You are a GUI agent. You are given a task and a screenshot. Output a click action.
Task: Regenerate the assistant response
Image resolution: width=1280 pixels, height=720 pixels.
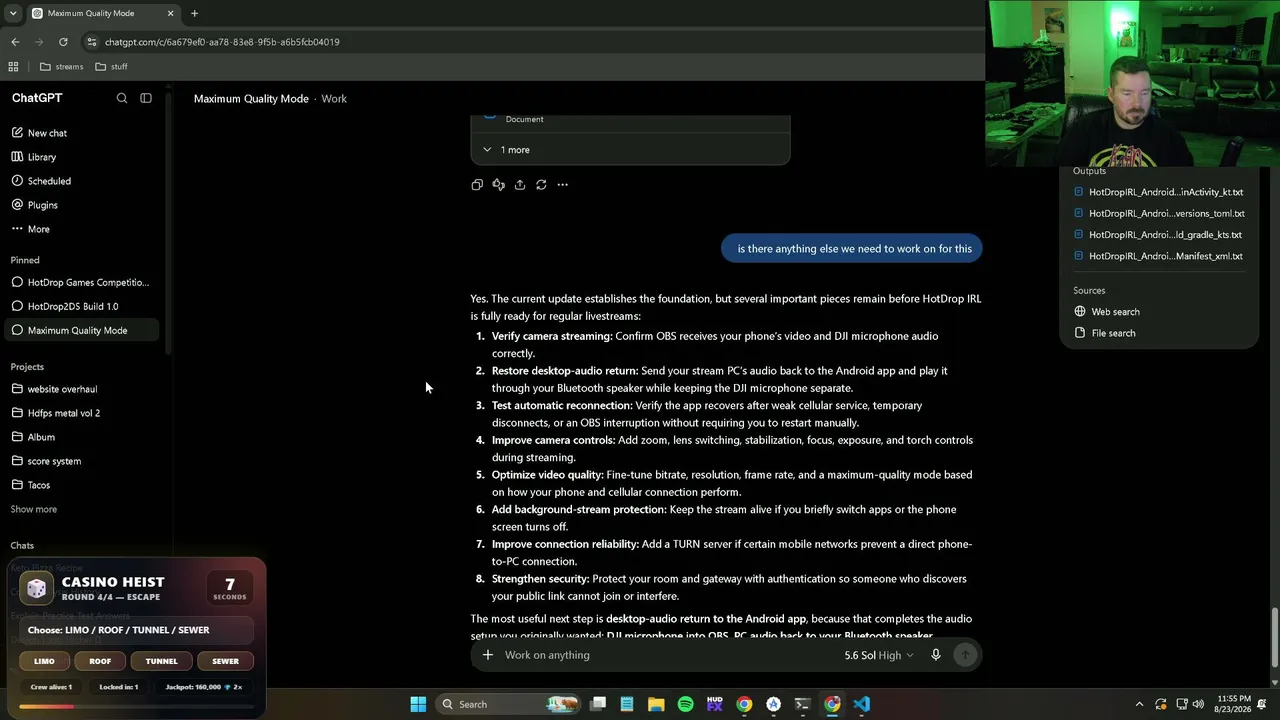pyautogui.click(x=541, y=185)
